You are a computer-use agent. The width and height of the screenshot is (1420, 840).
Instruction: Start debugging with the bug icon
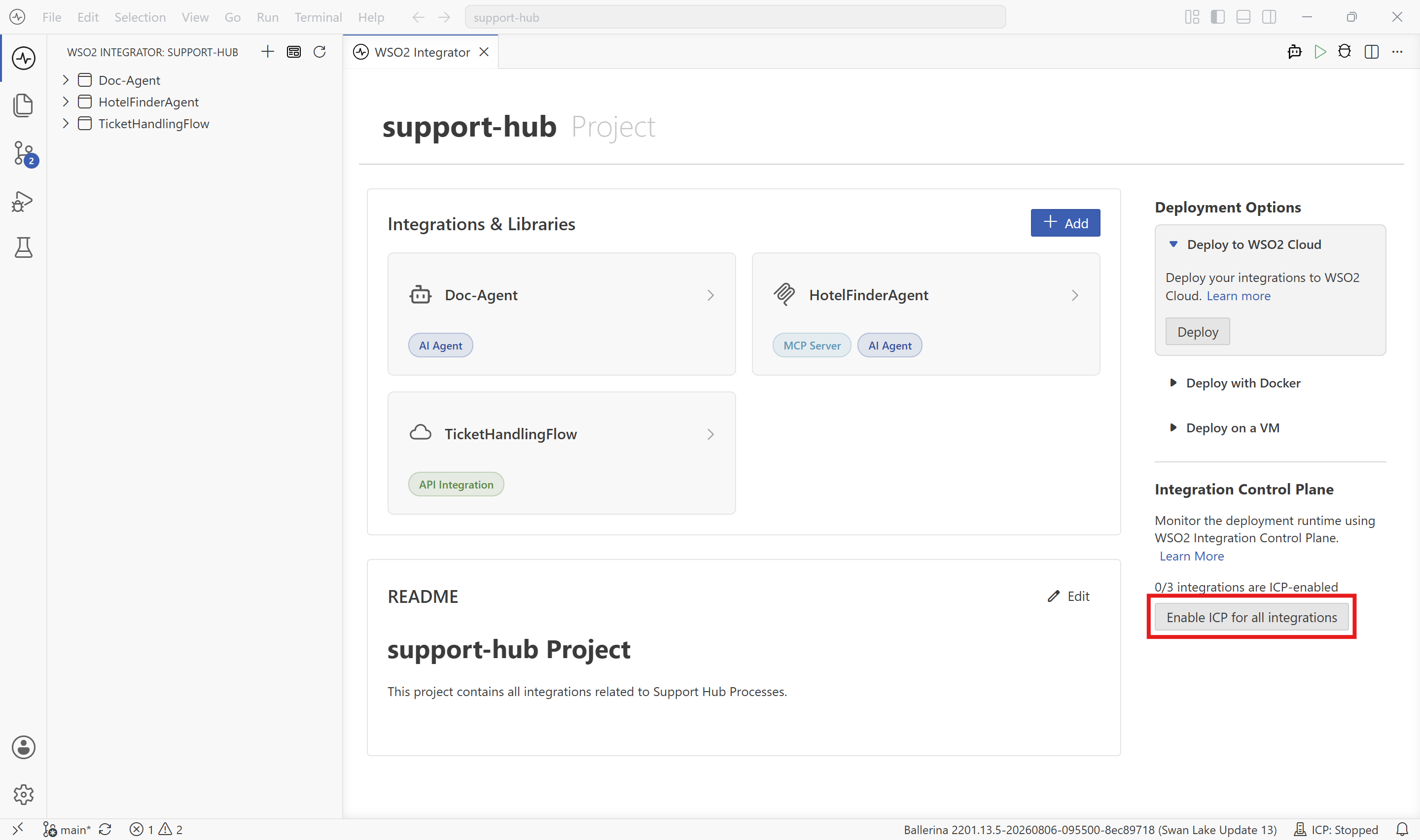[1344, 52]
